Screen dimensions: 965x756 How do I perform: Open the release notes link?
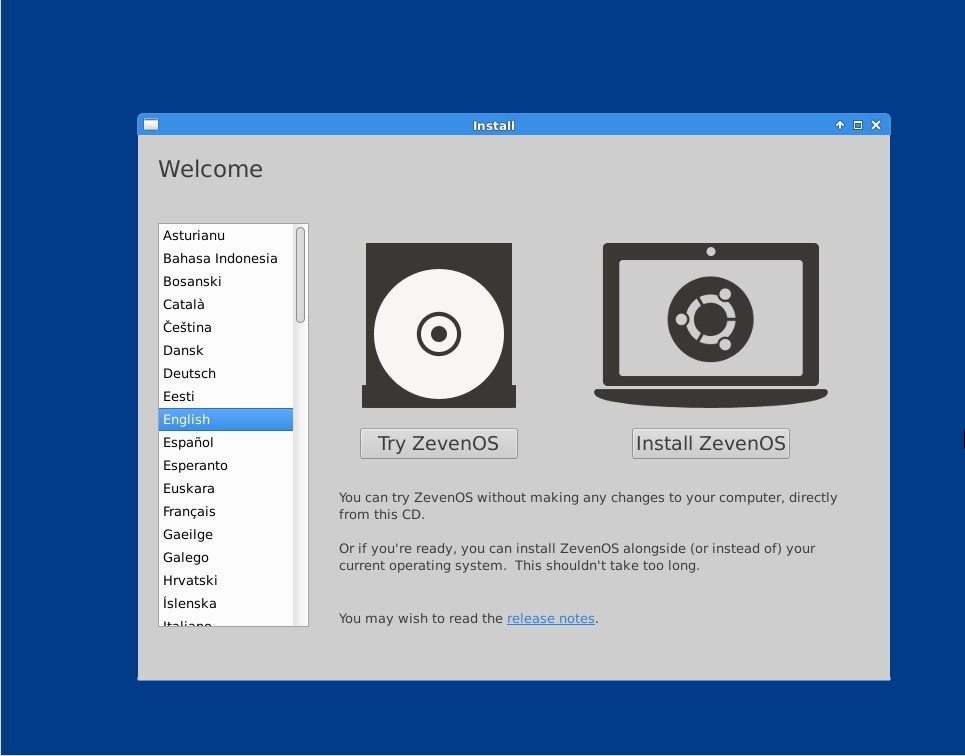[551, 618]
